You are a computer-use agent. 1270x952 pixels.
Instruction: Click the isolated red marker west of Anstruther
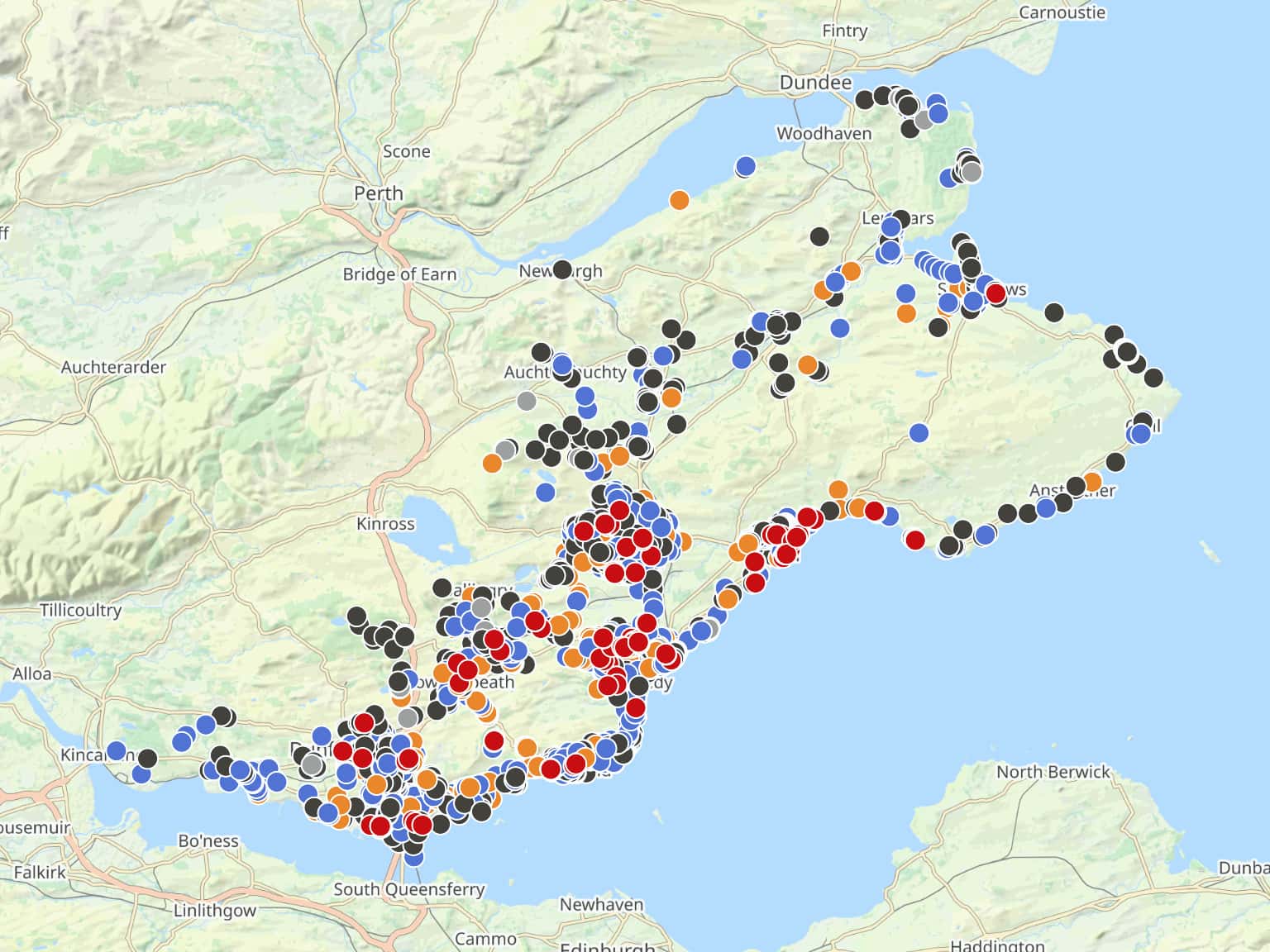click(x=914, y=540)
